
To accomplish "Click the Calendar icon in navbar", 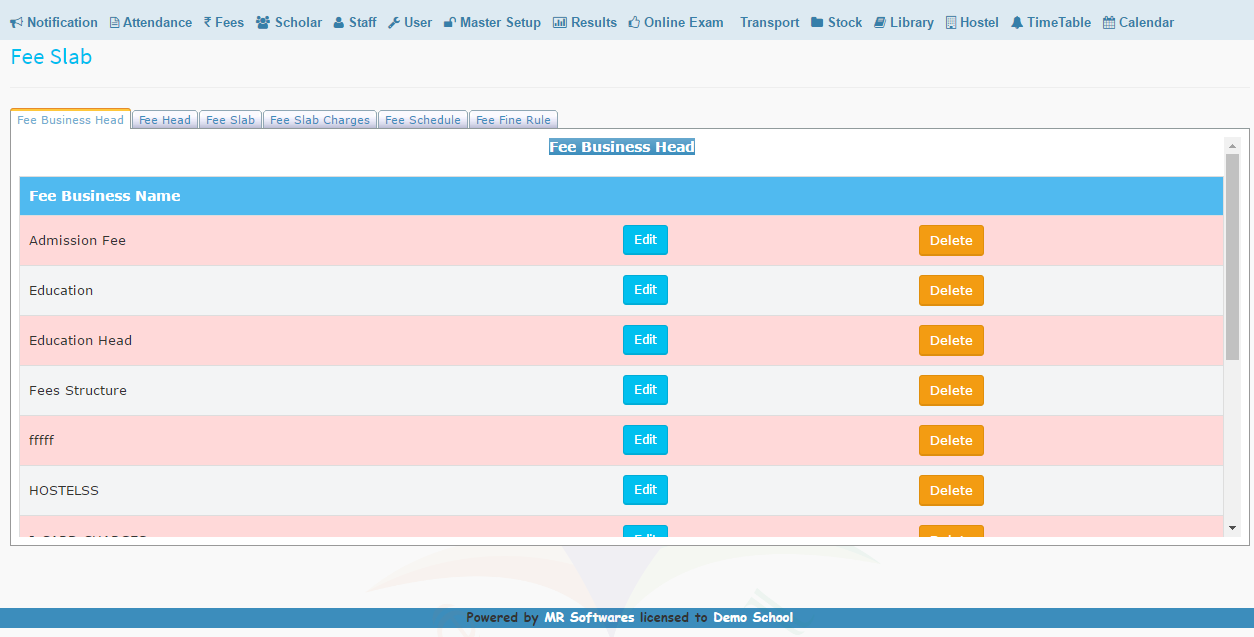I will [x=1109, y=23].
